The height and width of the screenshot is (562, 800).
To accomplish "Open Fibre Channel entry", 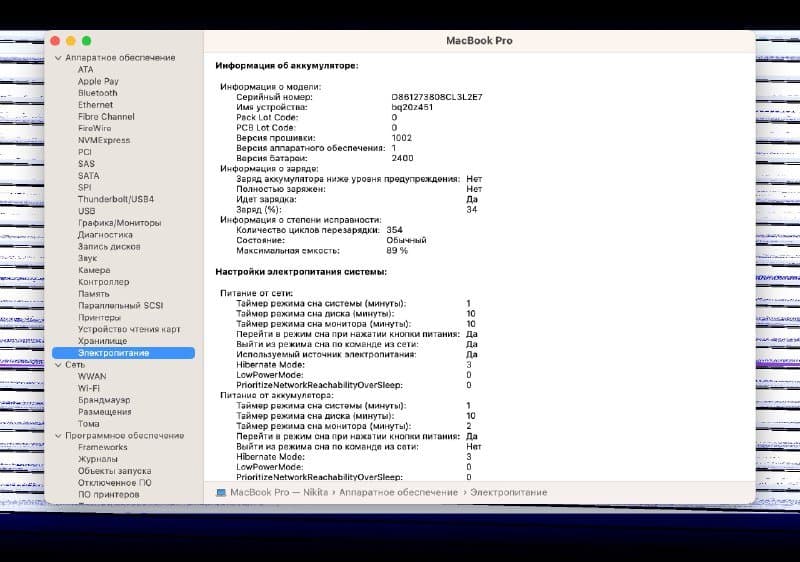I will pyautogui.click(x=106, y=116).
